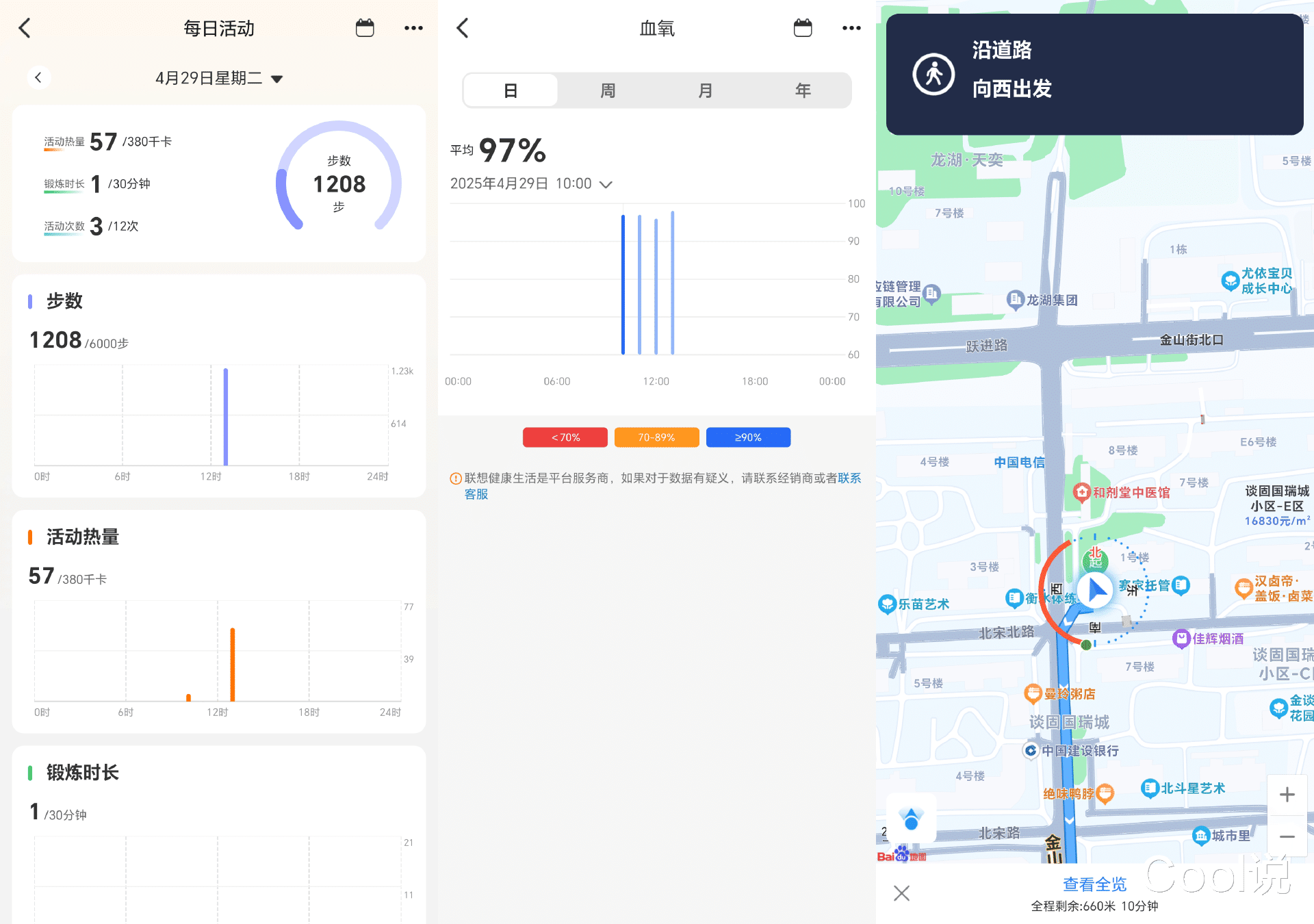Open calendar in 血氧 screen
This screenshot has width=1314, height=924.
[x=803, y=28]
